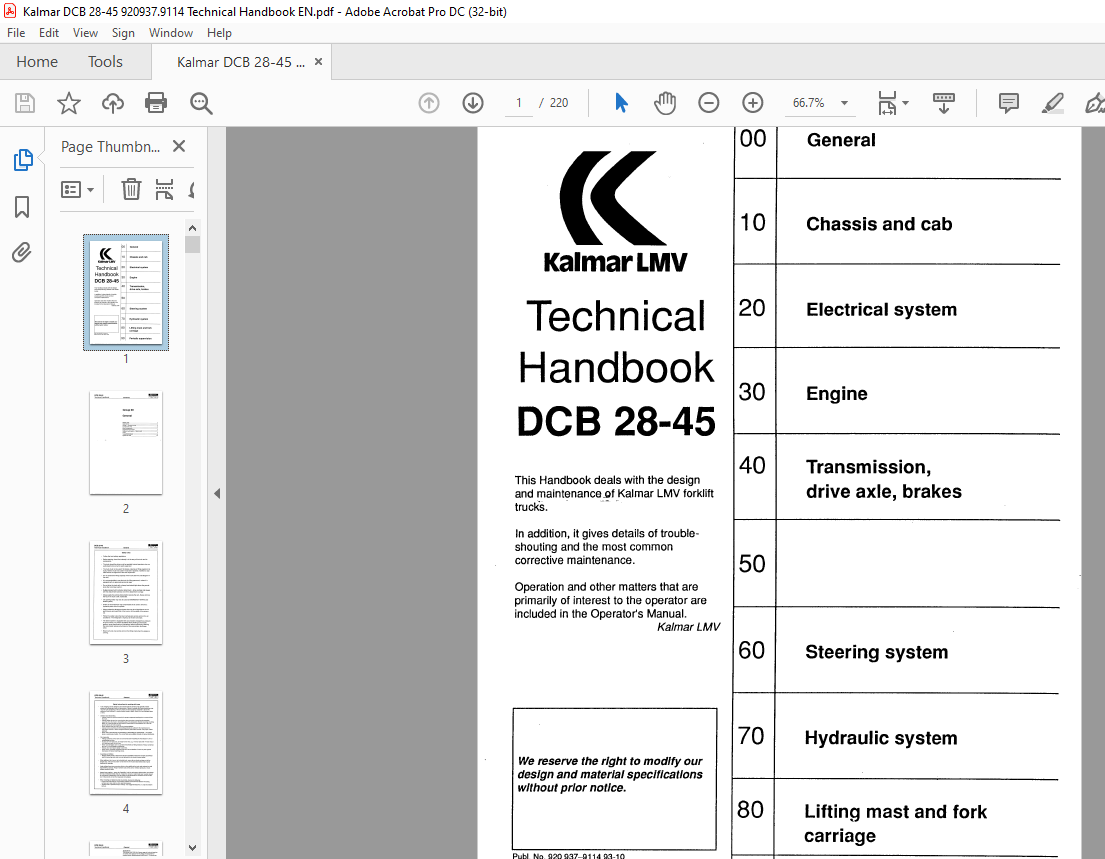The height and width of the screenshot is (859, 1105).
Task: Select page 2 thumbnail
Action: (126, 443)
